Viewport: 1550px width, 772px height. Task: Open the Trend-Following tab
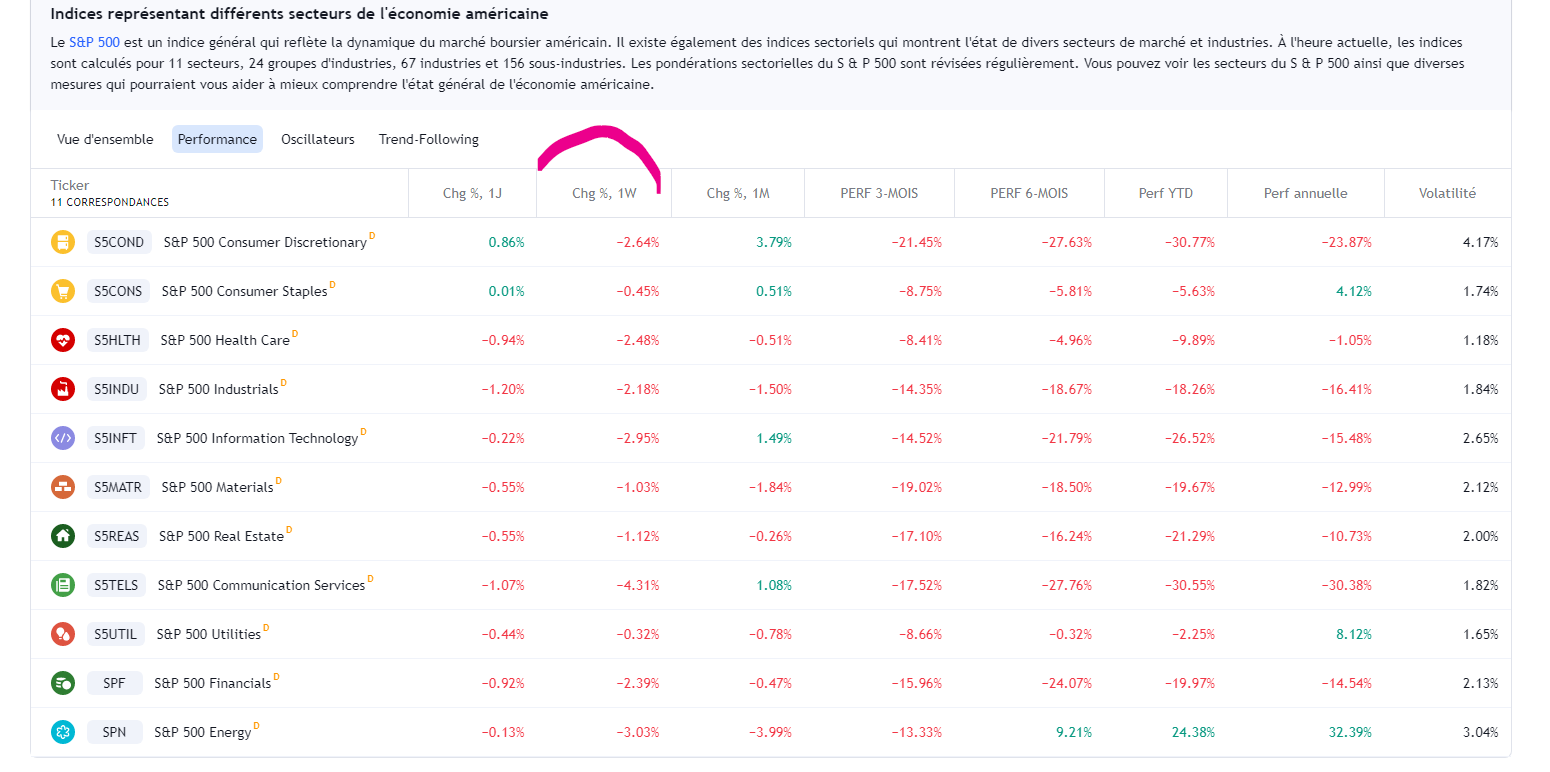coord(428,140)
